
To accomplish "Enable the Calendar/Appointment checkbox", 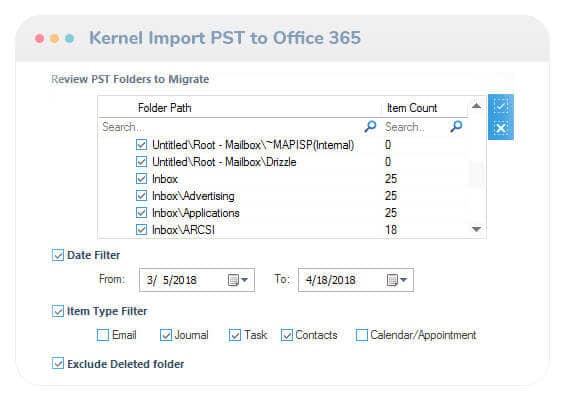I will pos(362,335).
